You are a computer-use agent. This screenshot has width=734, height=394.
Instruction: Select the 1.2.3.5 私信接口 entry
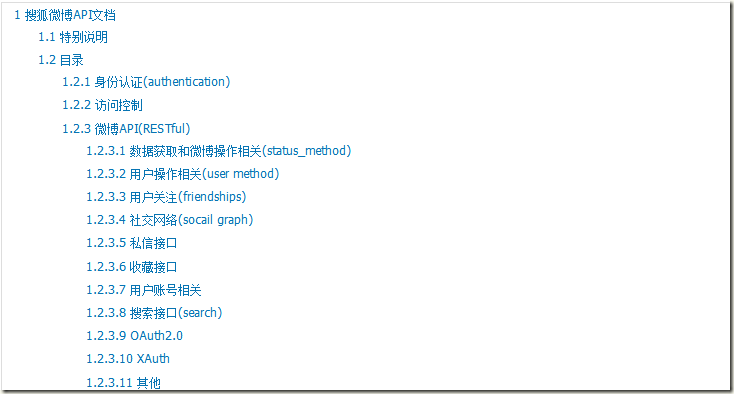click(x=132, y=243)
